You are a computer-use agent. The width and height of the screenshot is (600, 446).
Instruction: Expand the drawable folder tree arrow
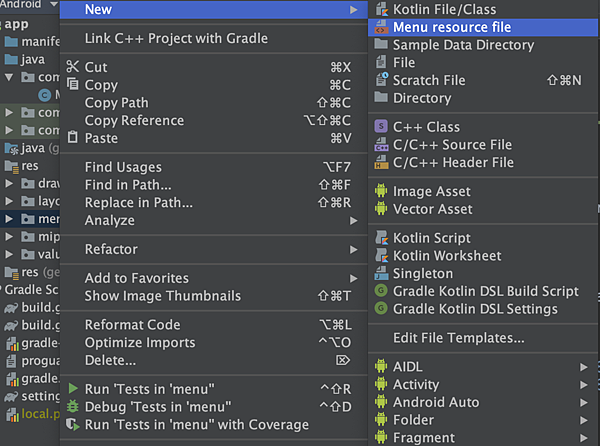coord(9,184)
